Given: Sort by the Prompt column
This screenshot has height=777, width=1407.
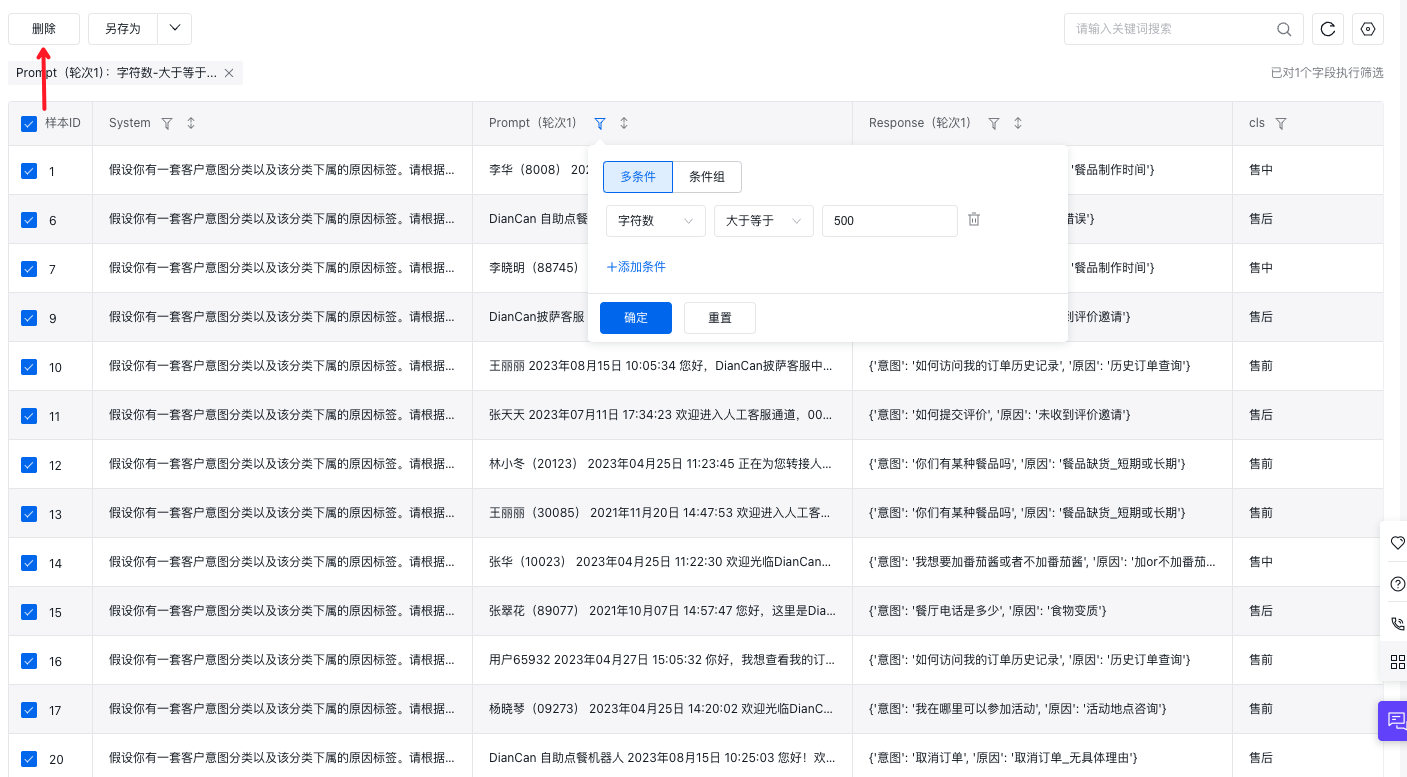Looking at the screenshot, I should [624, 123].
